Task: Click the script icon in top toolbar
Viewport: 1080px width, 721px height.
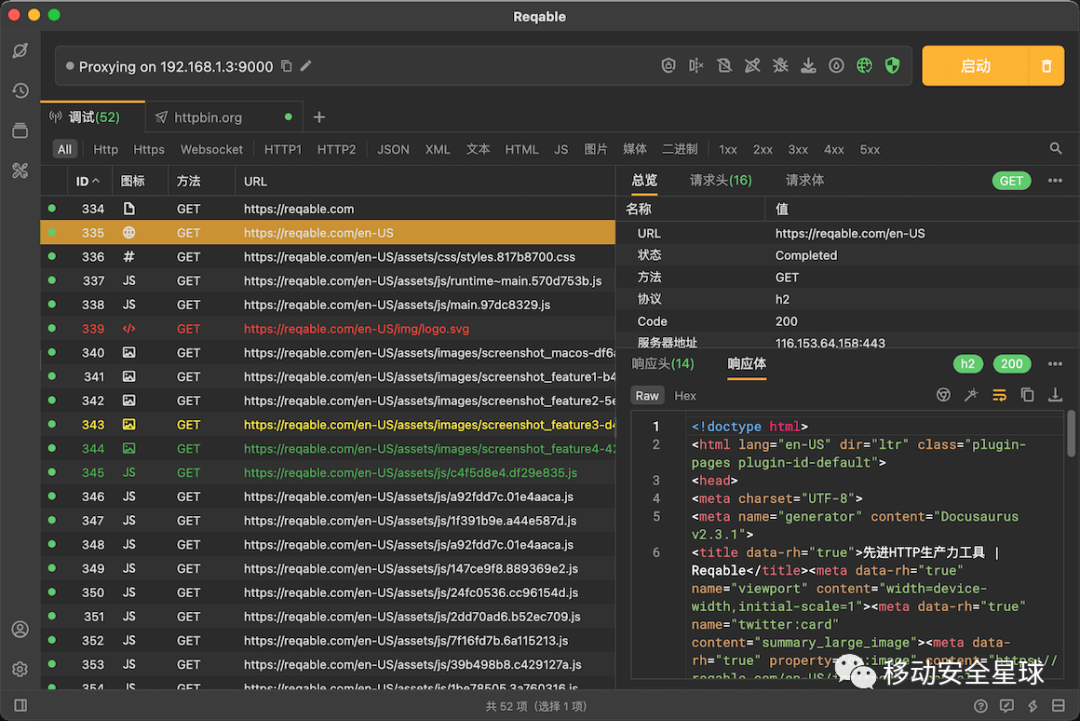Action: point(752,65)
